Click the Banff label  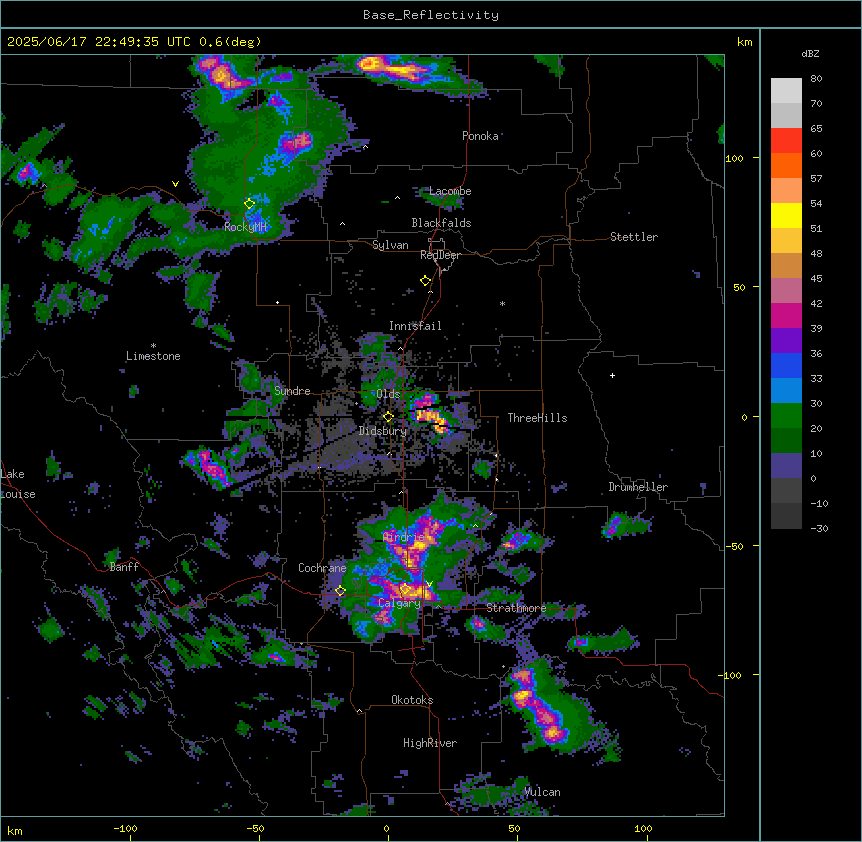pos(124,567)
